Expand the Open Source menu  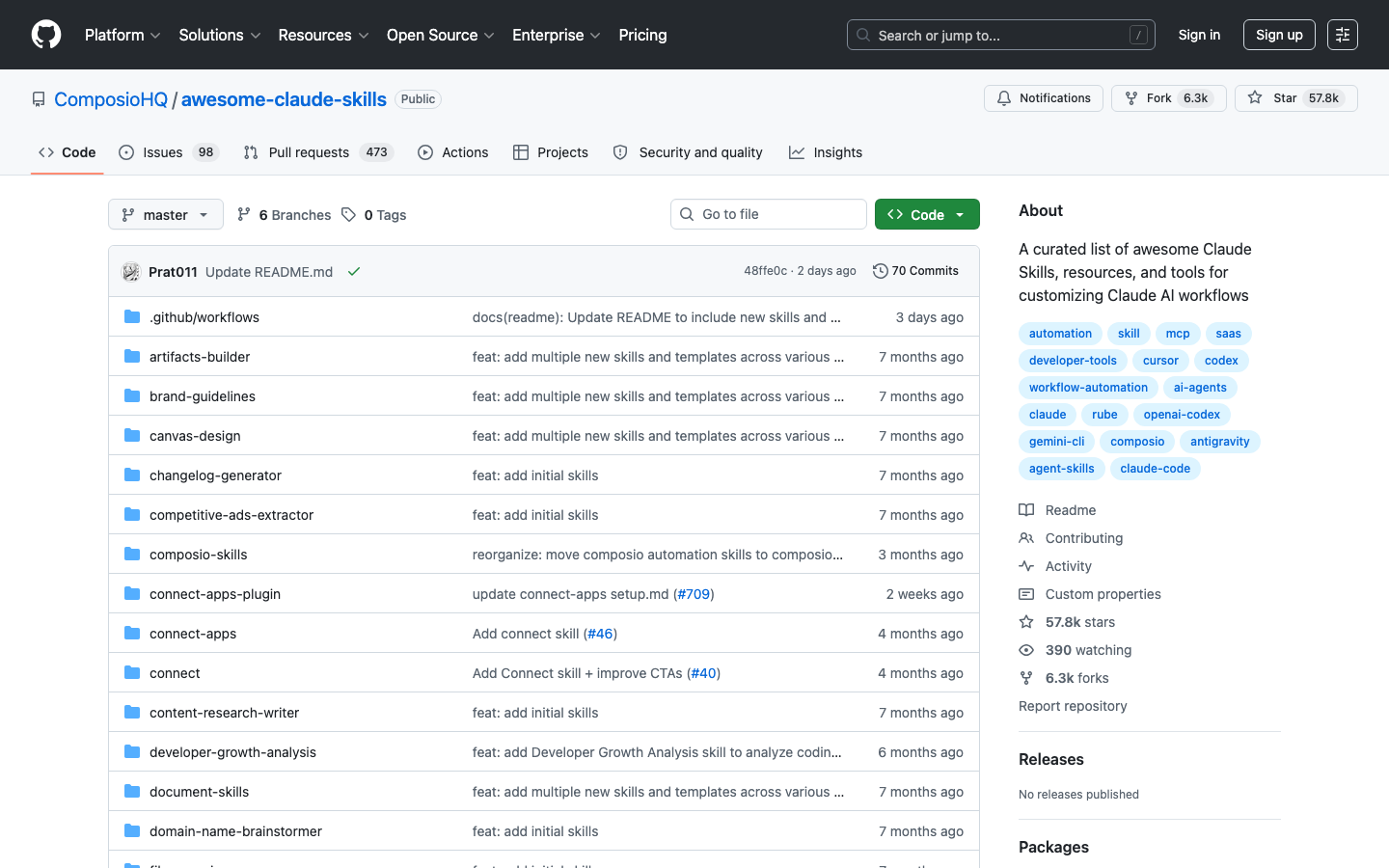441,35
